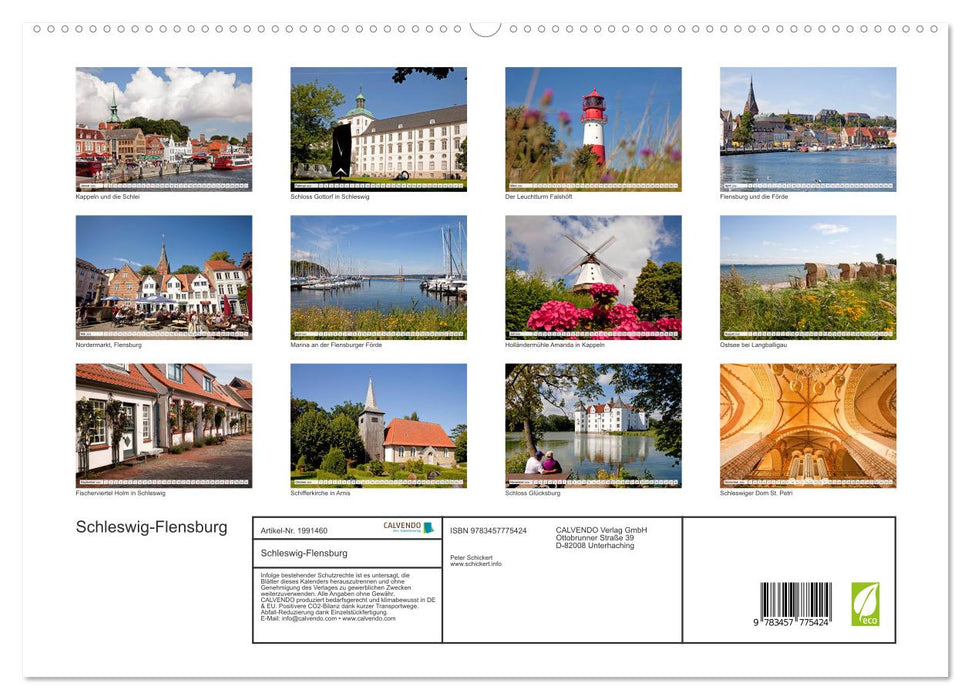This screenshot has height=700, width=971.
Task: Click the Artikel-Nr. 1991460 label
Action: click(x=294, y=530)
